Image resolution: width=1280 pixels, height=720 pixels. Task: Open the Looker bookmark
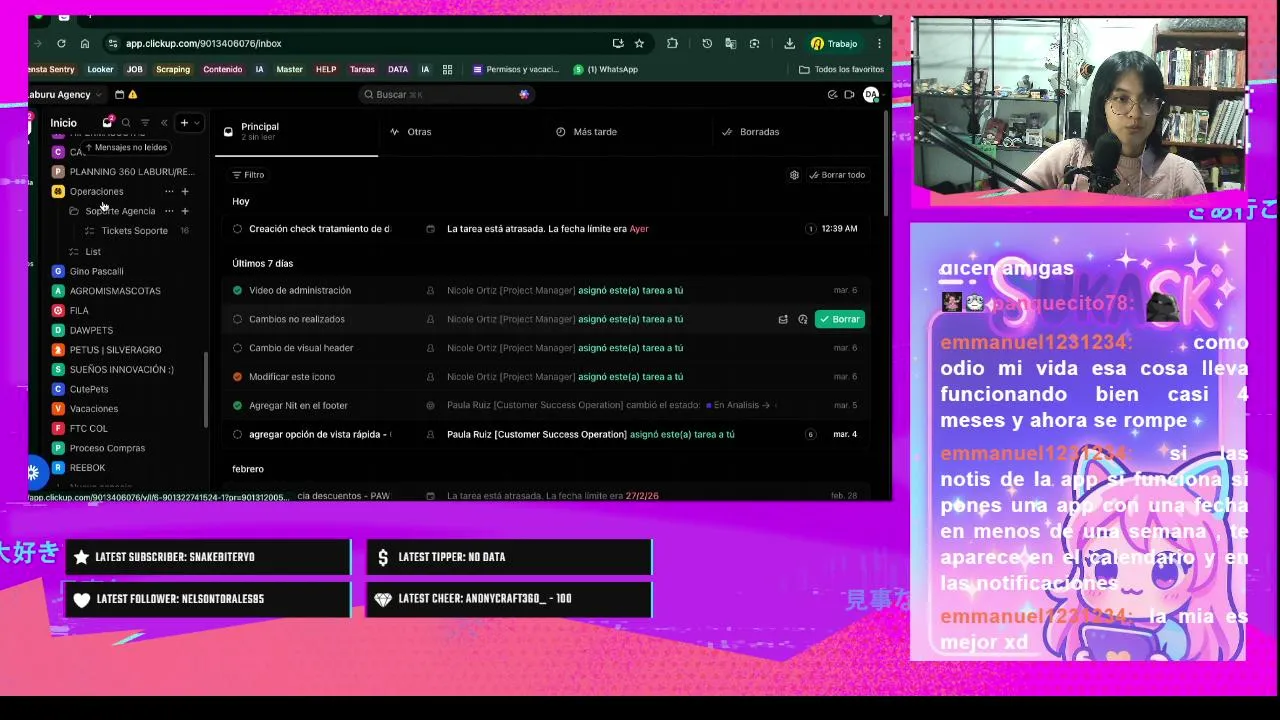(100, 69)
